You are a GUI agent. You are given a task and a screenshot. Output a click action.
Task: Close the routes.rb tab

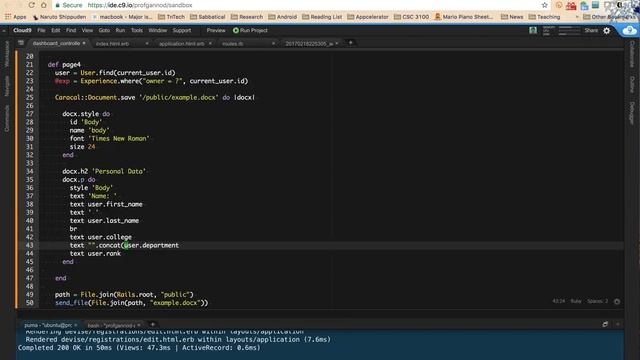click(273, 43)
